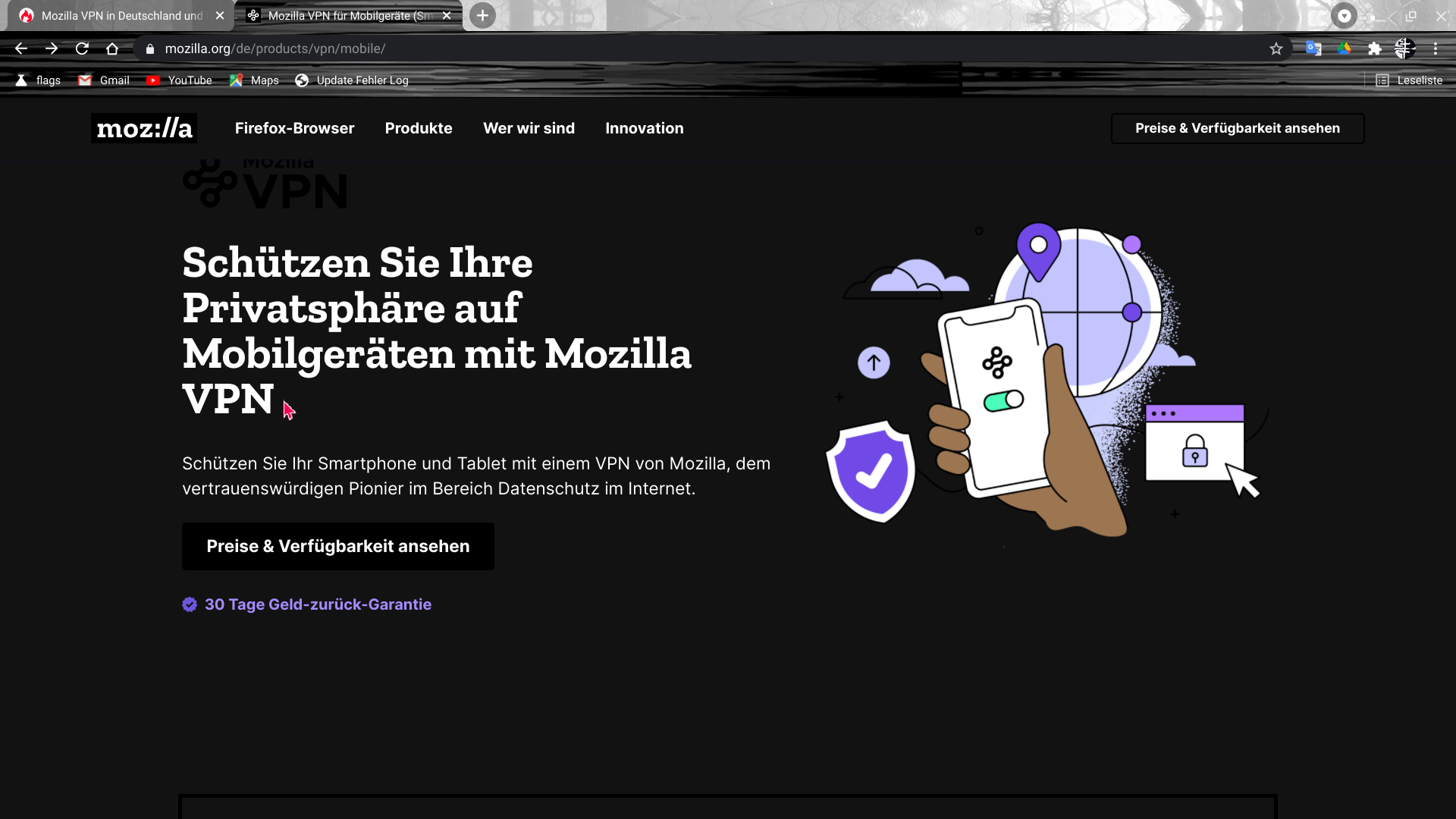Open Chrome's three-dot menu
The image size is (1456, 819).
pos(1436,49)
